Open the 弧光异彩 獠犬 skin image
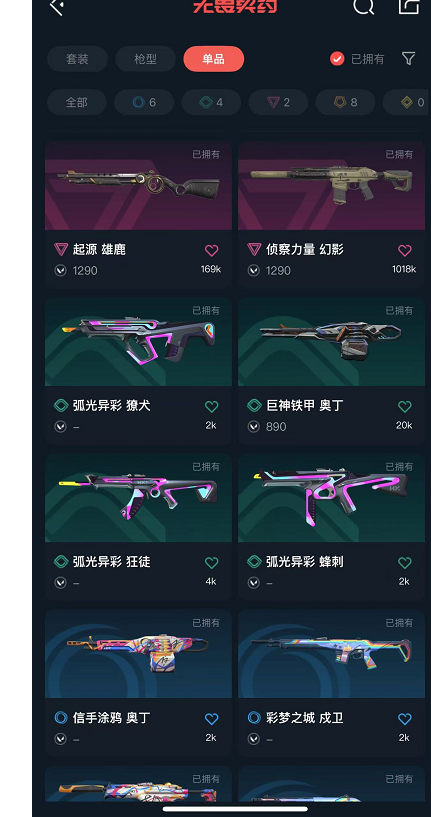 pos(138,342)
